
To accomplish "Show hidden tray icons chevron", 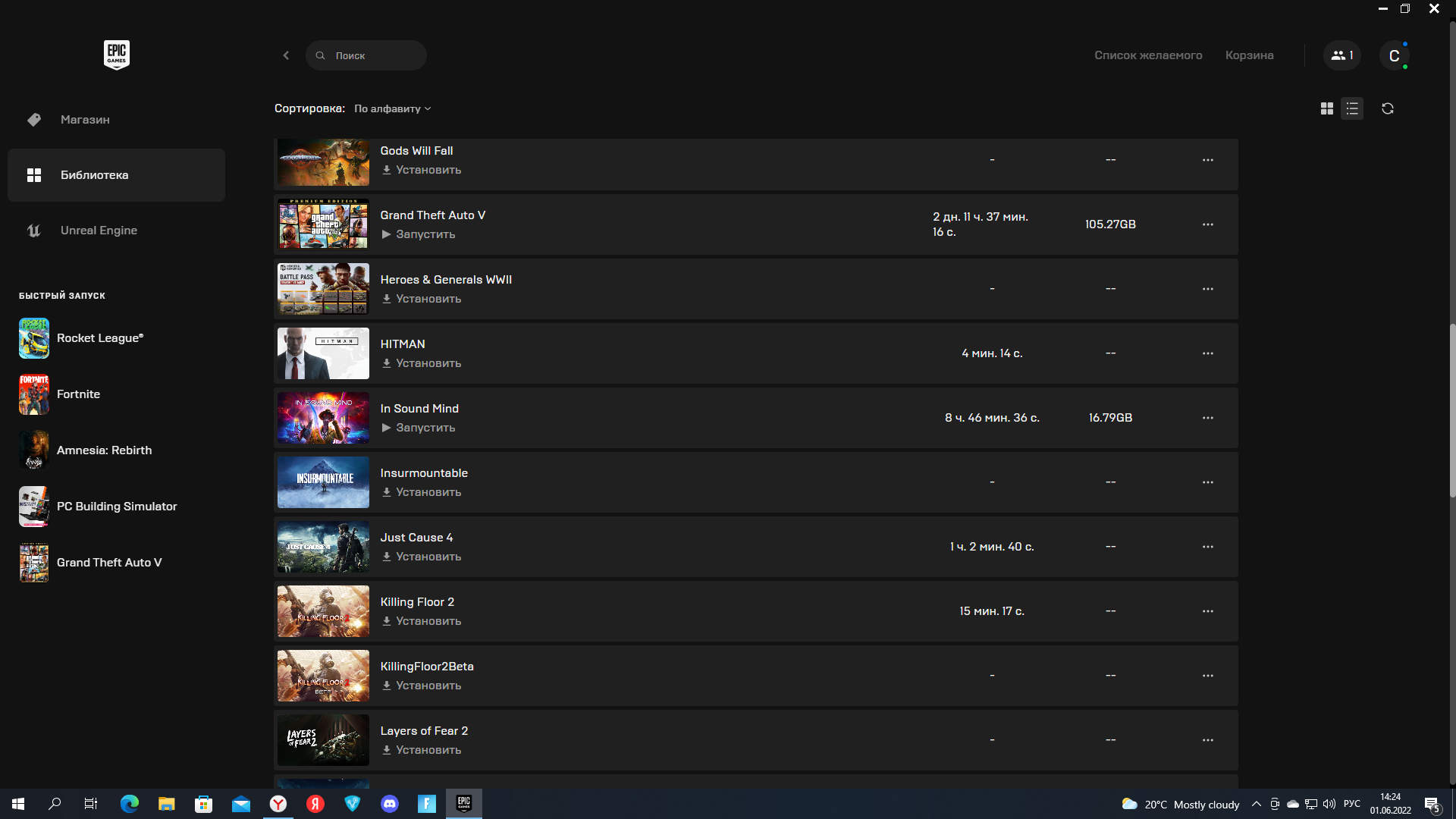I will tap(1257, 805).
